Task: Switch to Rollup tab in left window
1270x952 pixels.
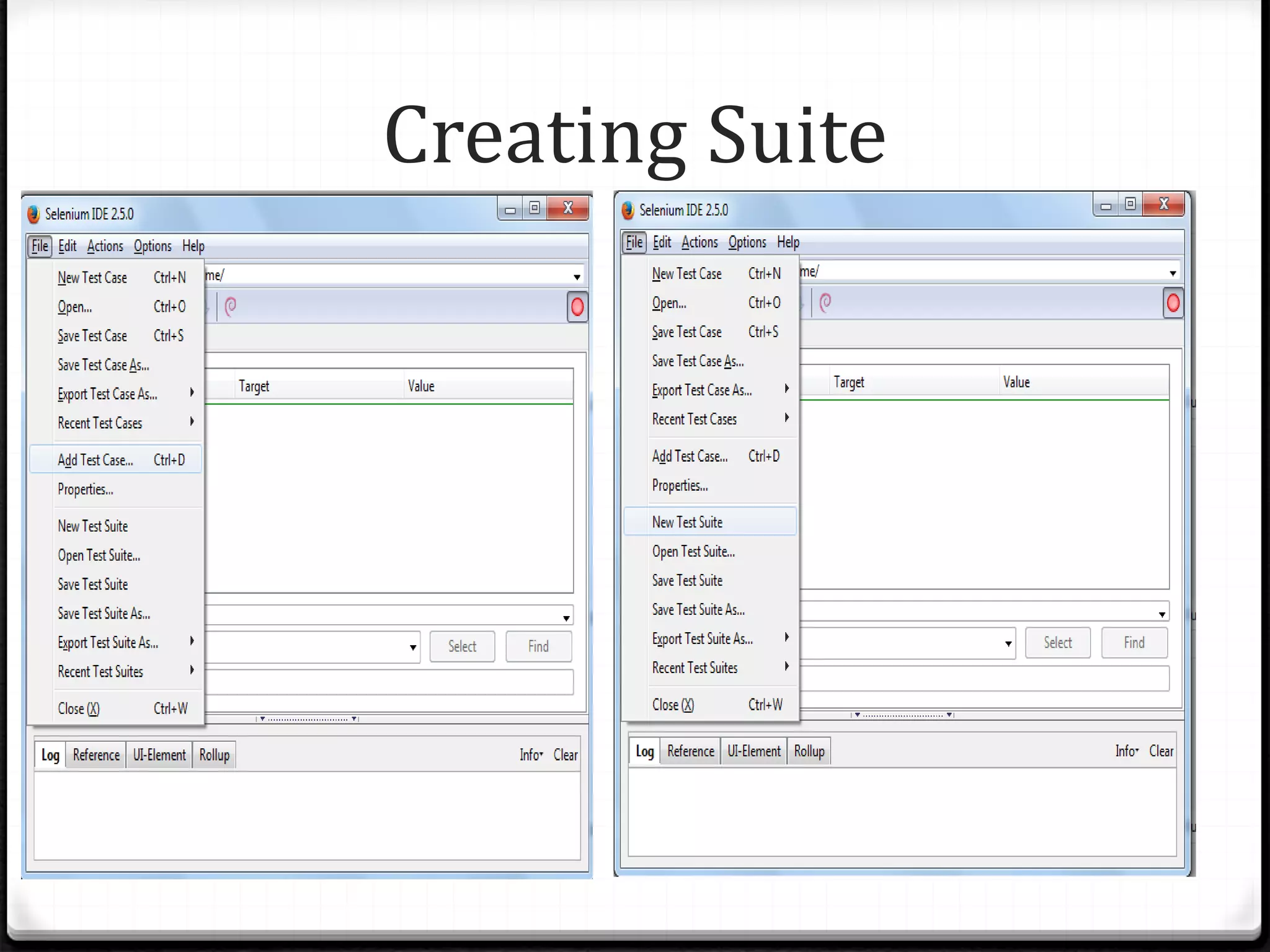Action: (x=214, y=755)
